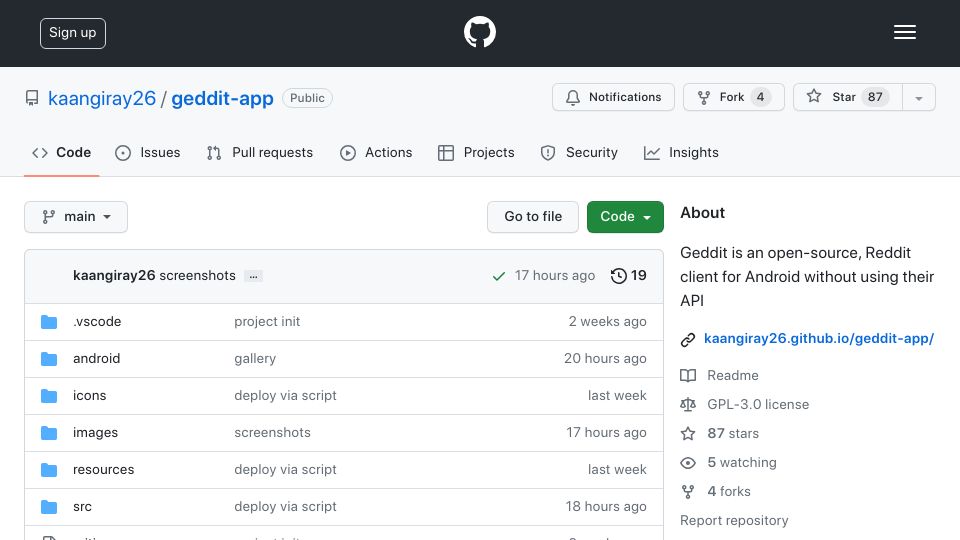The height and width of the screenshot is (540, 960).
Task: Click the eye icon beside 5 watching
Action: 688,463
